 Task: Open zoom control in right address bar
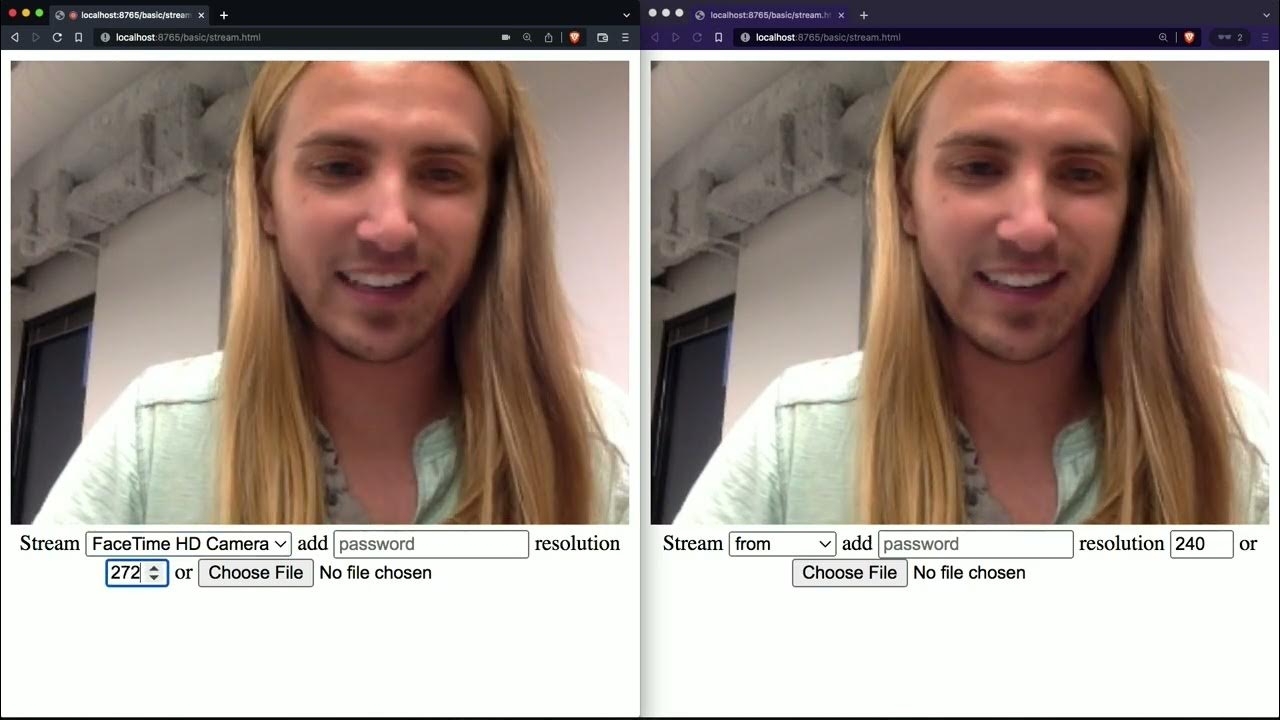[x=1163, y=37]
